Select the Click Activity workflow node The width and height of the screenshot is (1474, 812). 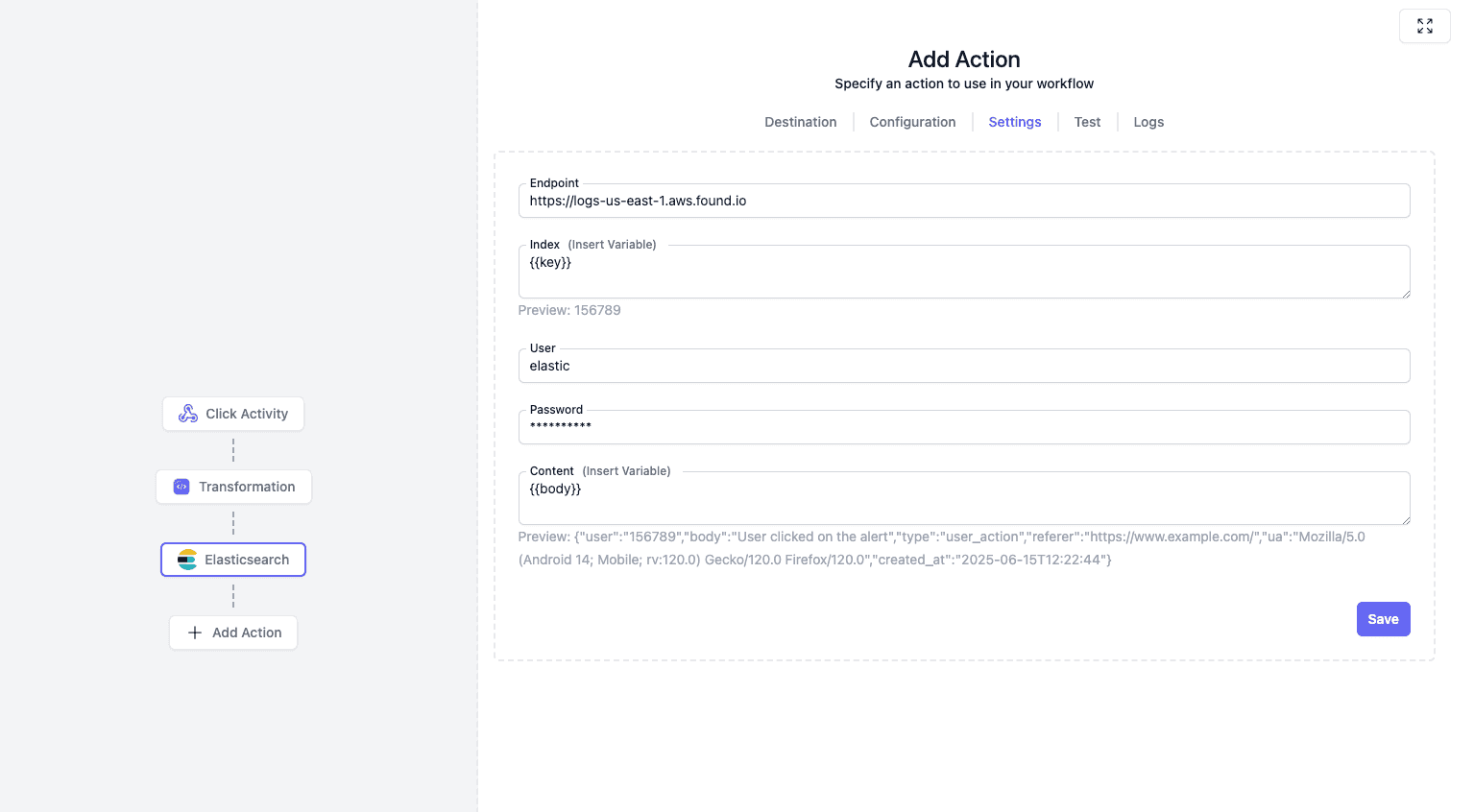[233, 414]
